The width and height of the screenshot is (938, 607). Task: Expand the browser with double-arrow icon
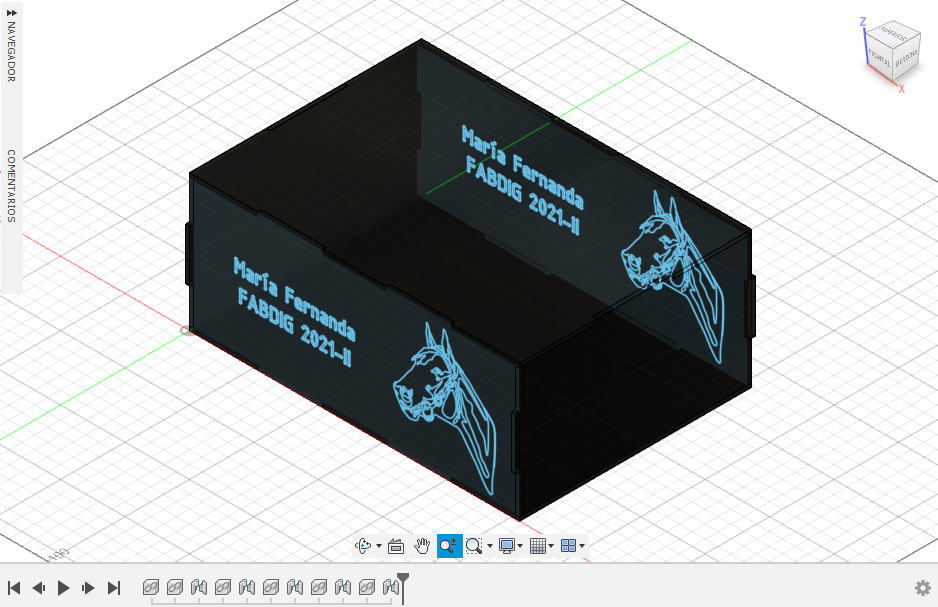(x=11, y=12)
